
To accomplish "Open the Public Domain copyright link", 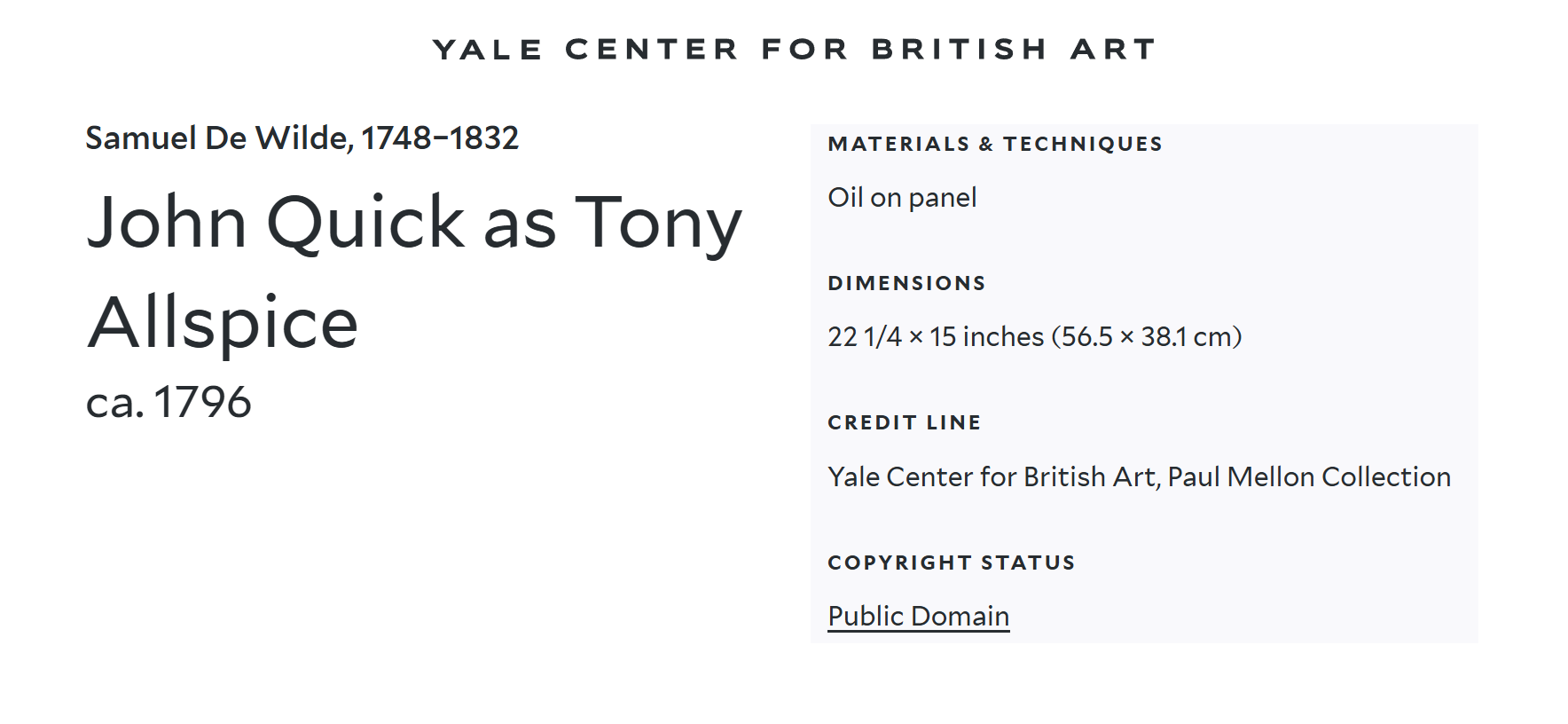I will click(x=918, y=616).
